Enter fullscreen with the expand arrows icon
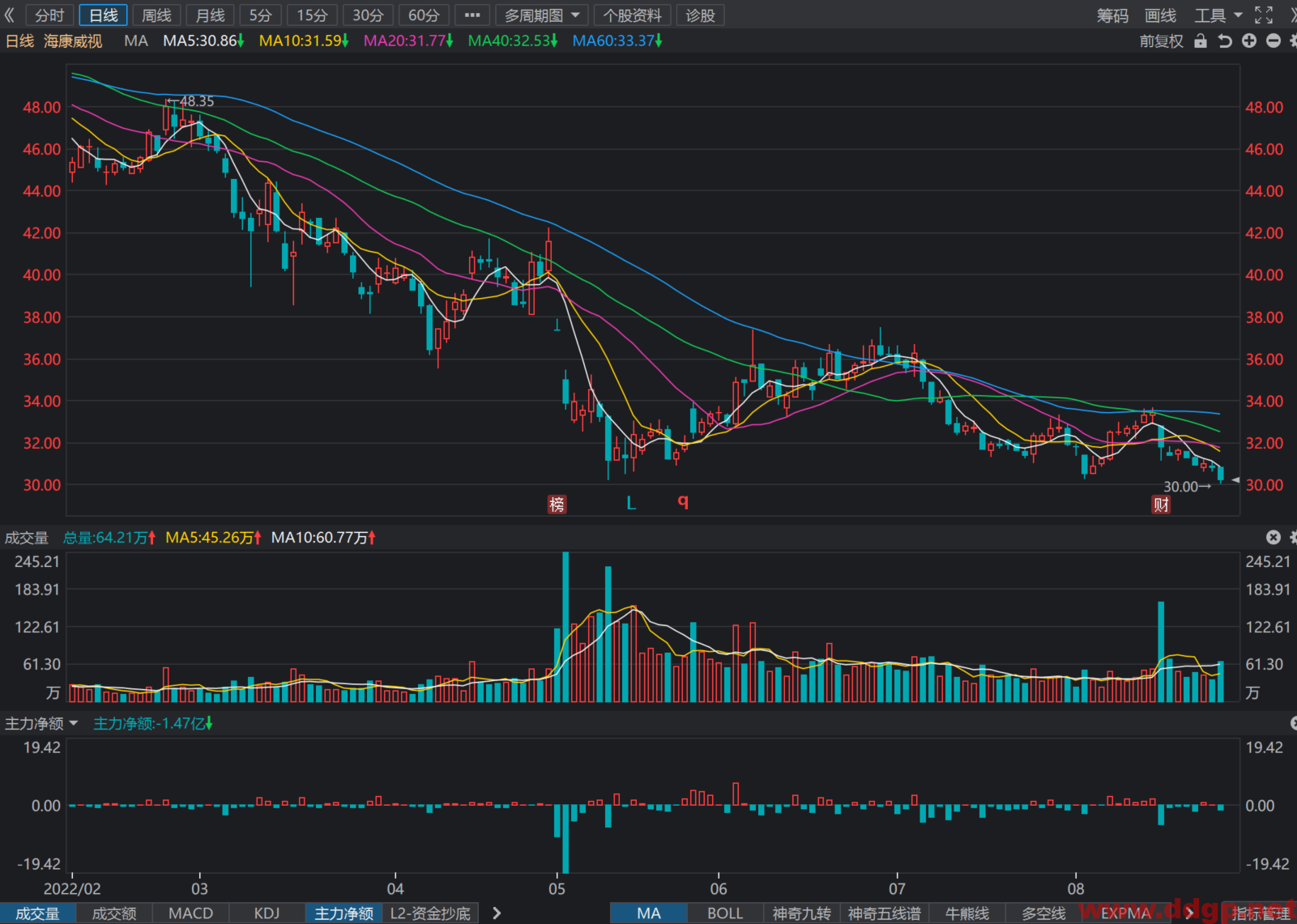 click(1264, 15)
